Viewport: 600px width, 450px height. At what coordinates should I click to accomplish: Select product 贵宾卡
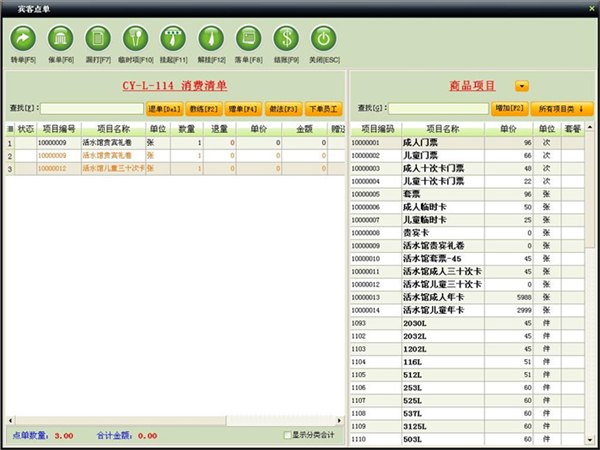(467, 233)
